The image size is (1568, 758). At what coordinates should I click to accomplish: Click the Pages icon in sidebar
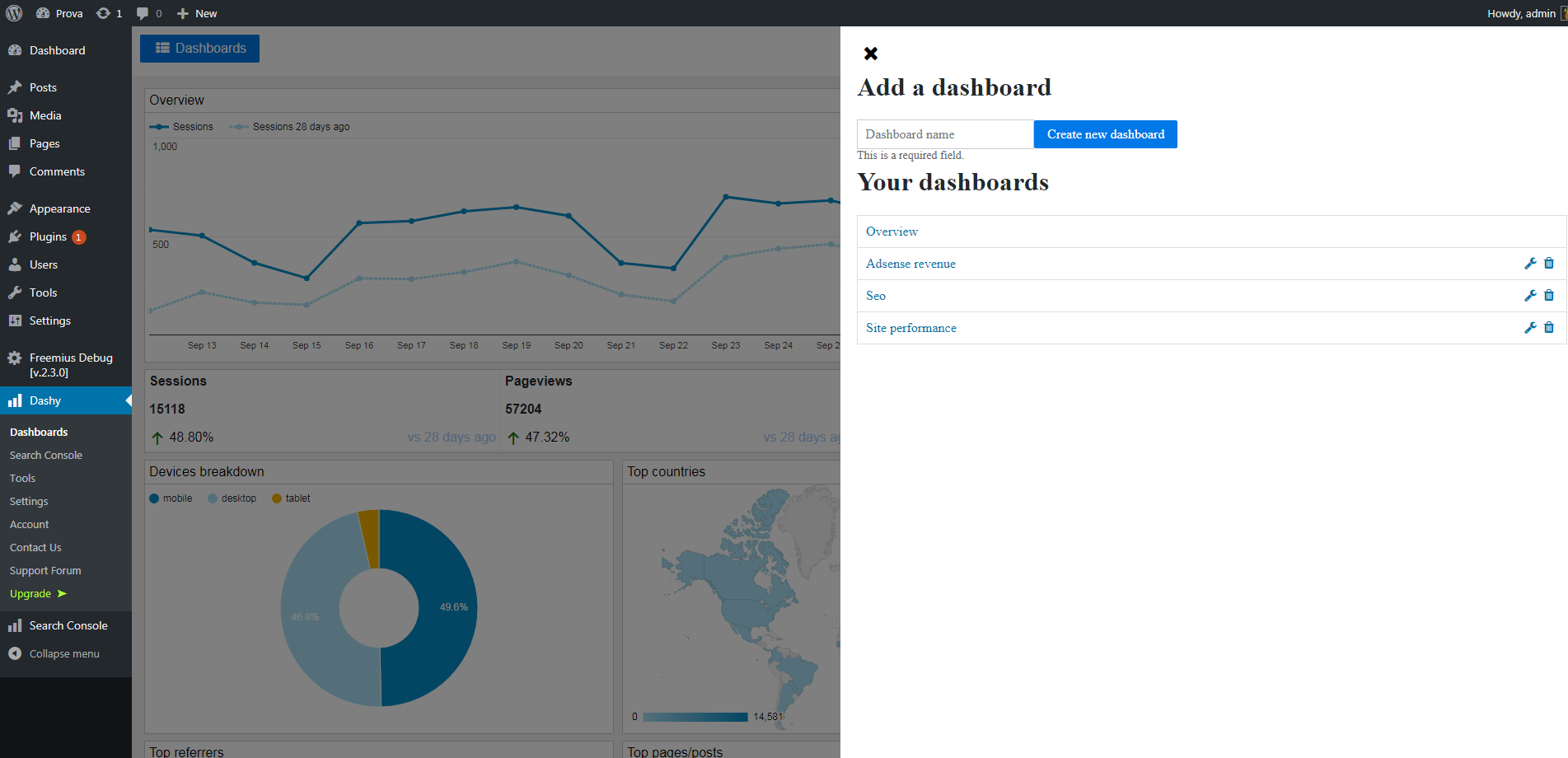(15, 143)
